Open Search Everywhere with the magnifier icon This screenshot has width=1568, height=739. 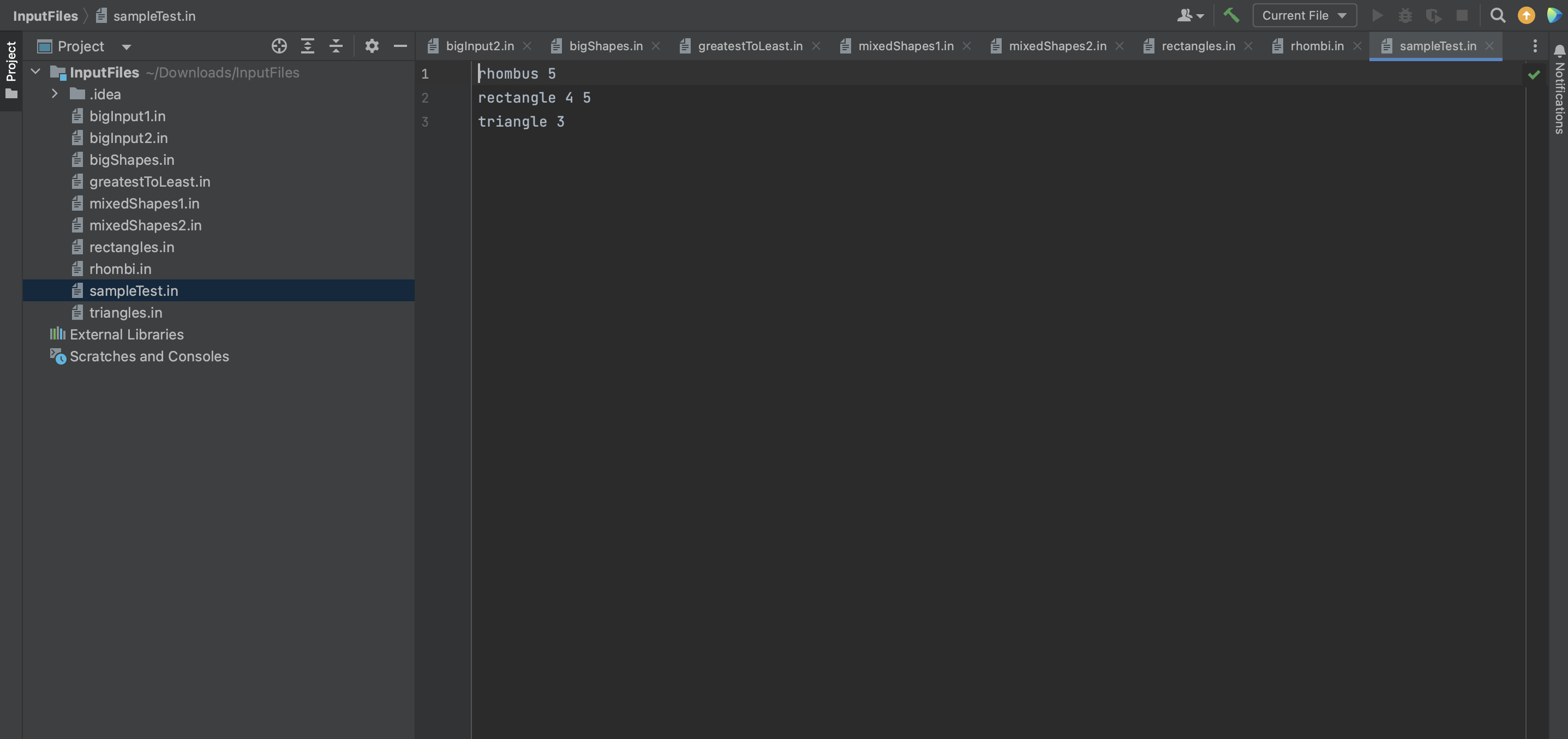pos(1498,15)
